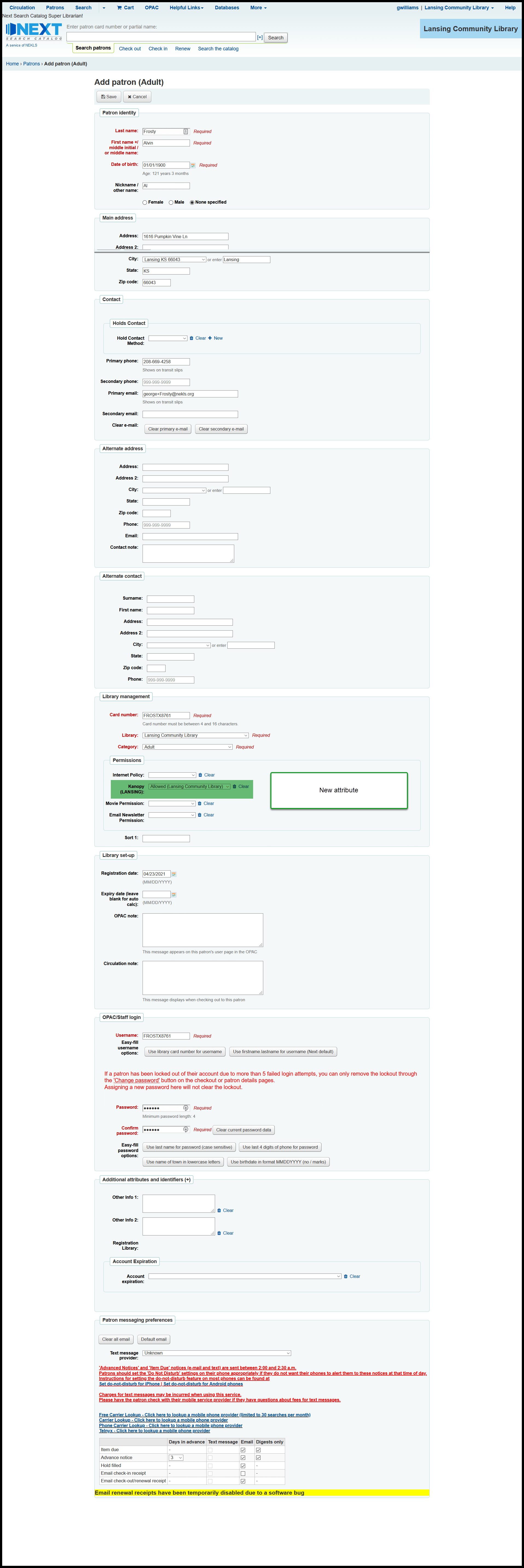Cancel adding the patron

tap(137, 97)
